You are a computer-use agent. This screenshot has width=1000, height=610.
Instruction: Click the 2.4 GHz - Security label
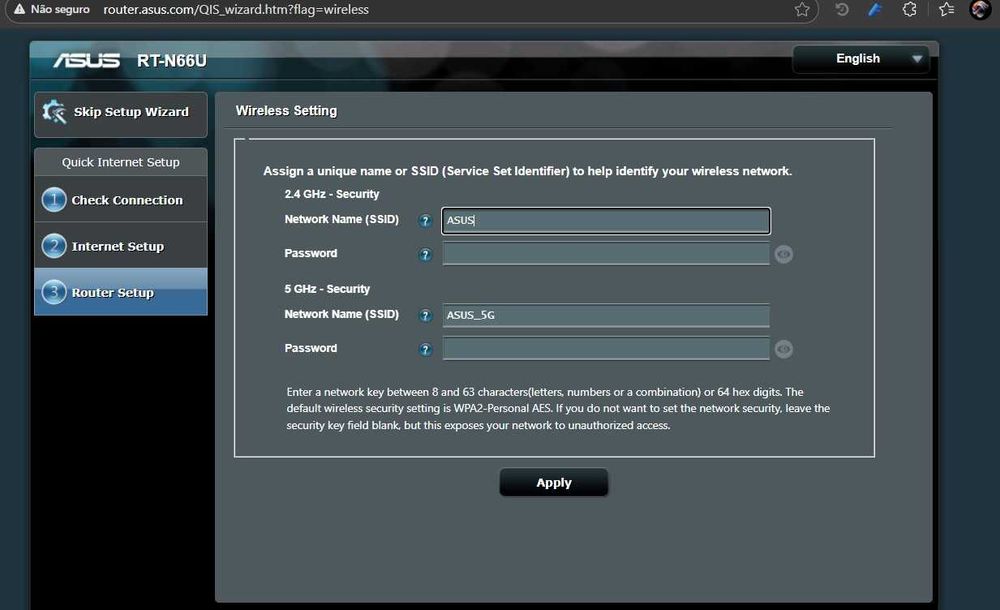pyautogui.click(x=332, y=194)
